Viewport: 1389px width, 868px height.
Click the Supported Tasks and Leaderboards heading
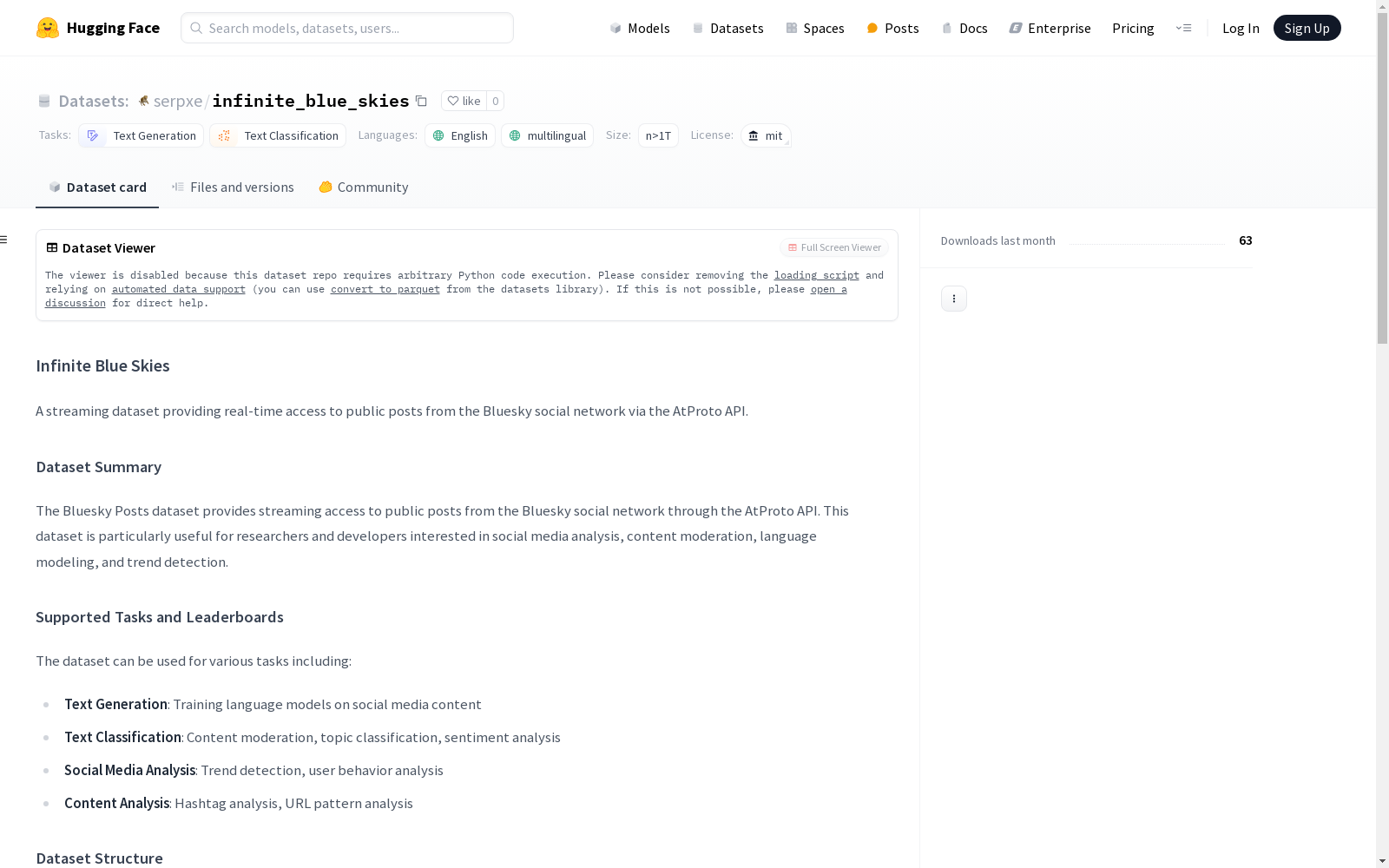(160, 617)
